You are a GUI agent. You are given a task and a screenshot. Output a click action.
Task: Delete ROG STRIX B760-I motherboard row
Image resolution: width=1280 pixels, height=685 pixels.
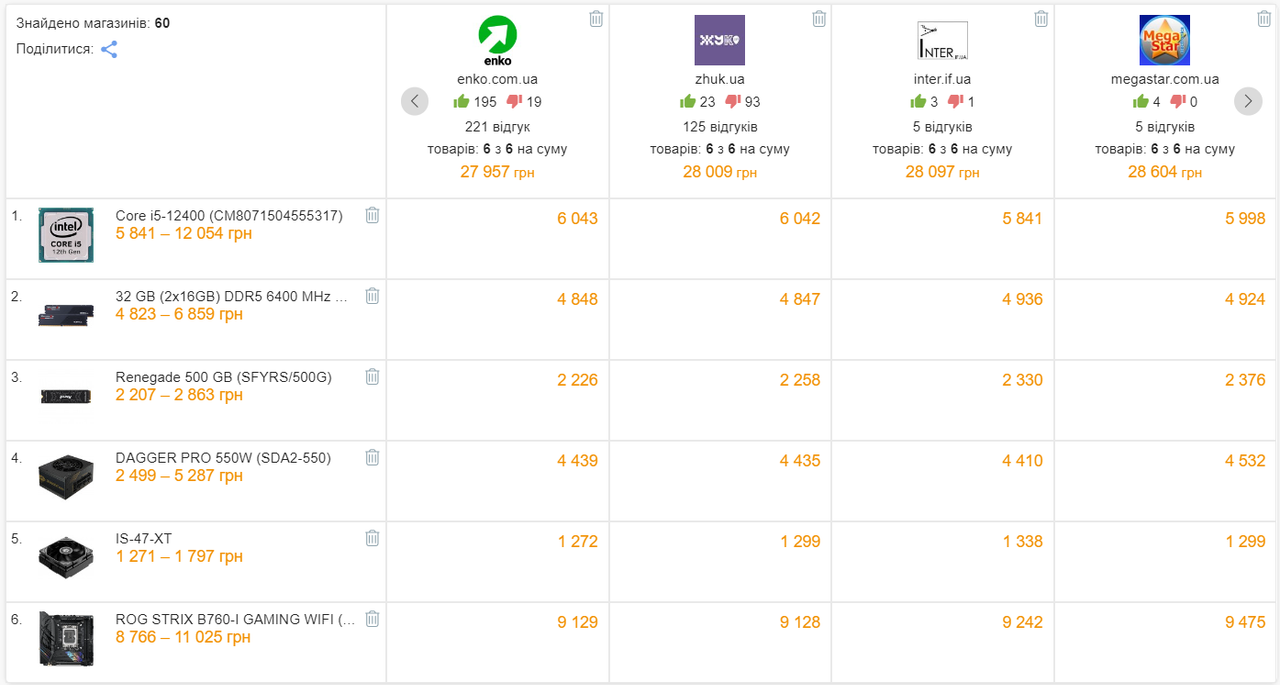[x=372, y=619]
